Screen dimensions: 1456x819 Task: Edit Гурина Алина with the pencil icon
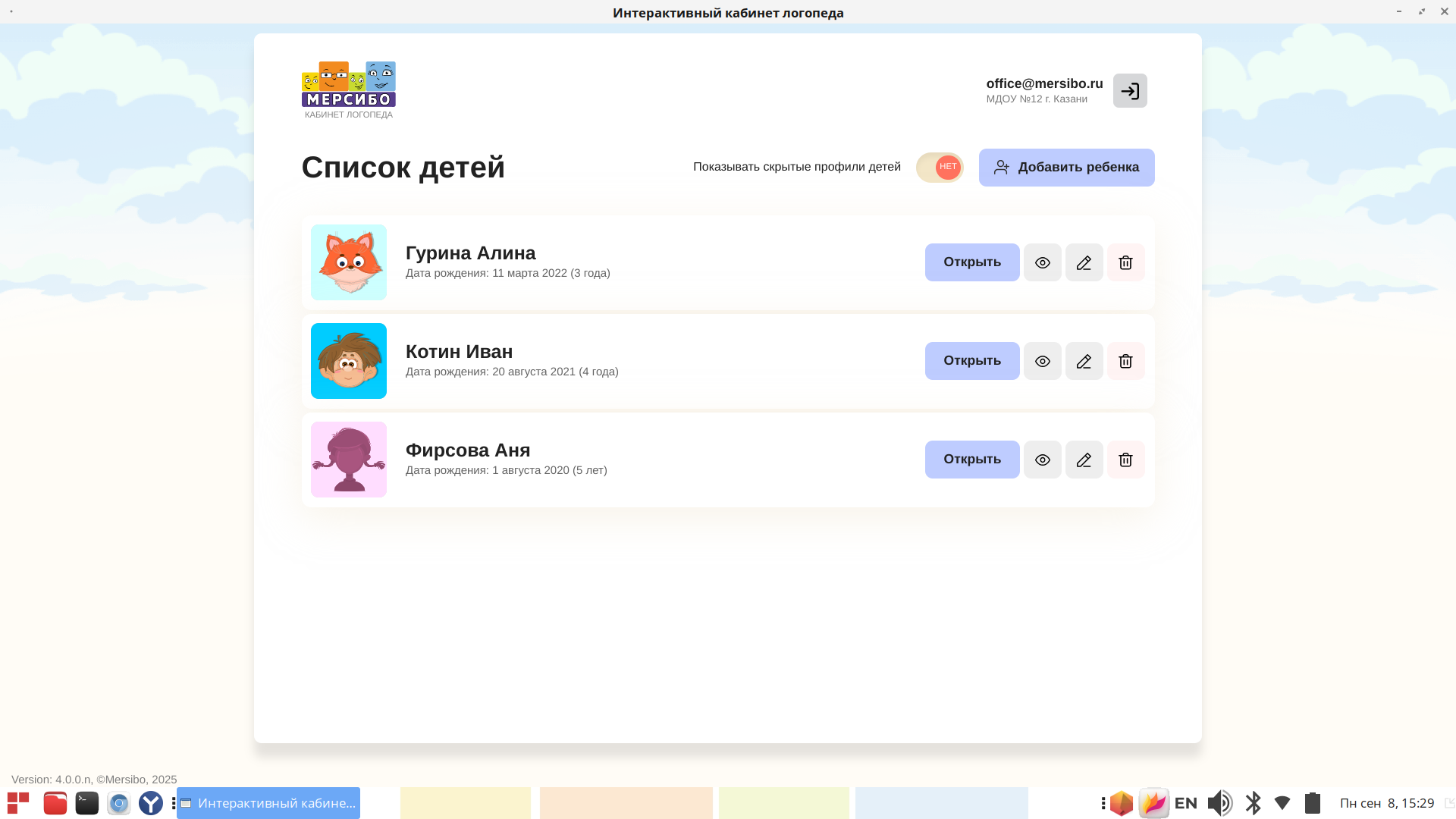tap(1084, 262)
